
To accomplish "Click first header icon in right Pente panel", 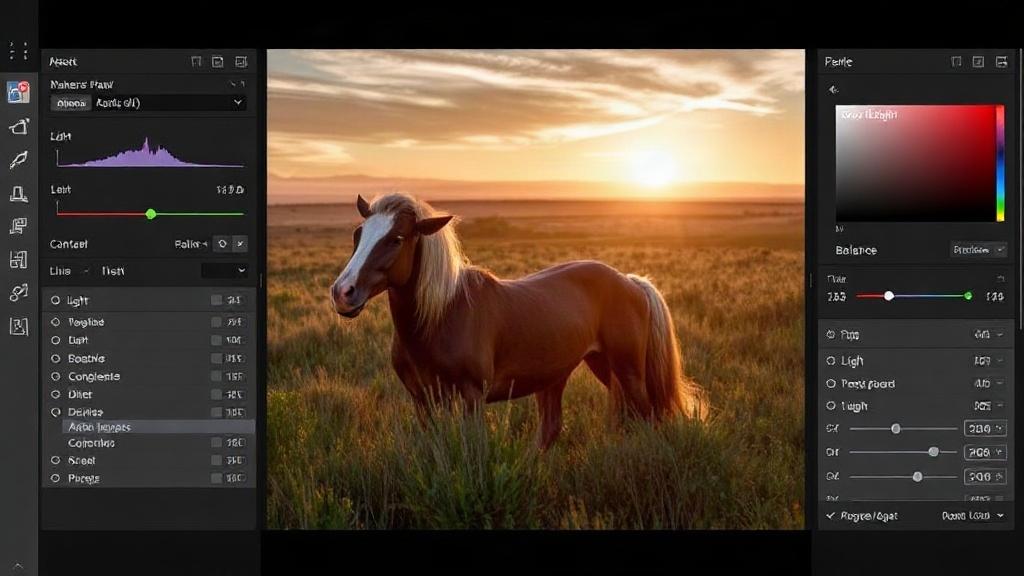I will (956, 61).
